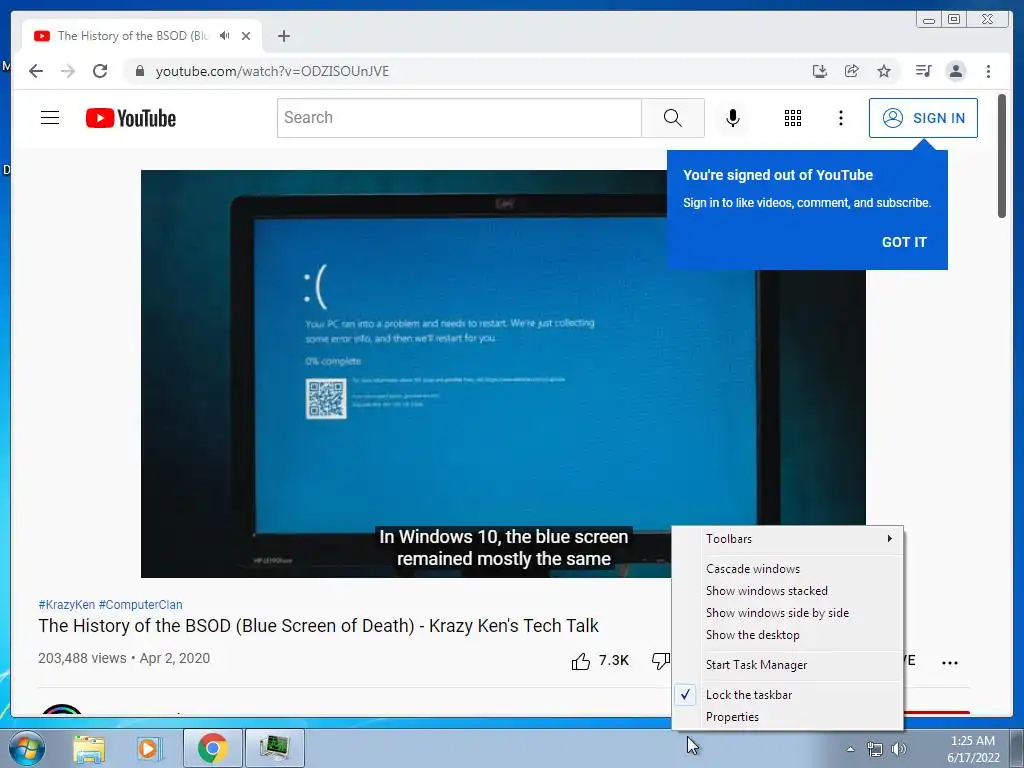Open YouTube settings three-dot menu
The width and height of the screenshot is (1024, 768).
(x=840, y=118)
